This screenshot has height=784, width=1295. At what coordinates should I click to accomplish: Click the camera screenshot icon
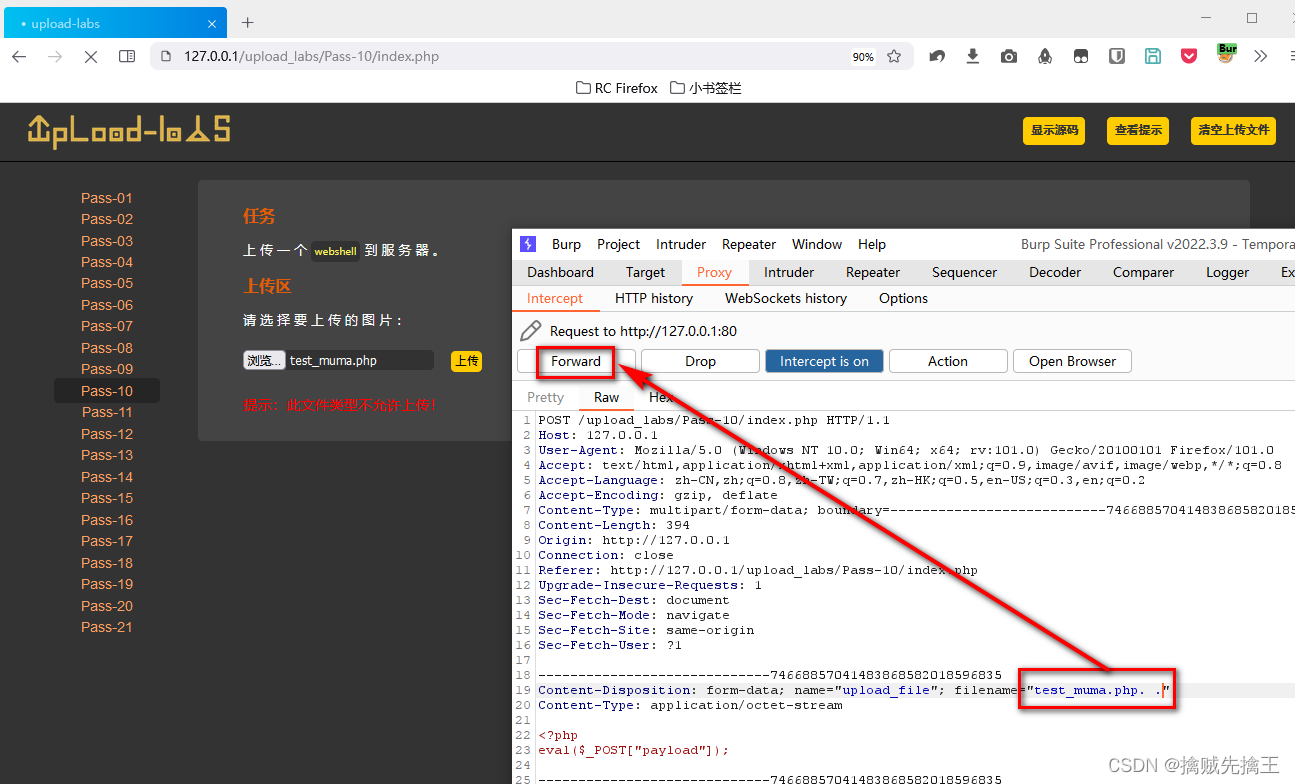(1009, 57)
